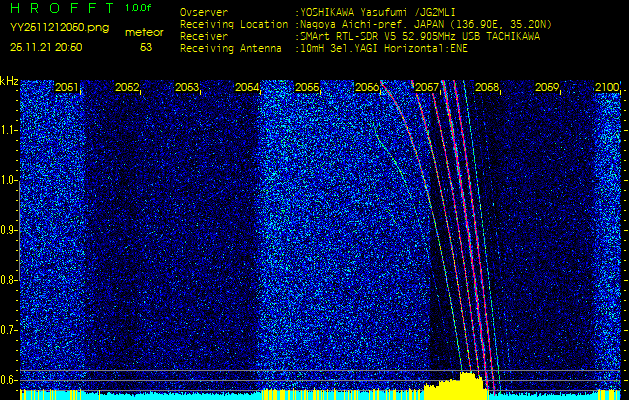Click the 0.7 frequency axis label
629x400 pixels.
coord(9,329)
